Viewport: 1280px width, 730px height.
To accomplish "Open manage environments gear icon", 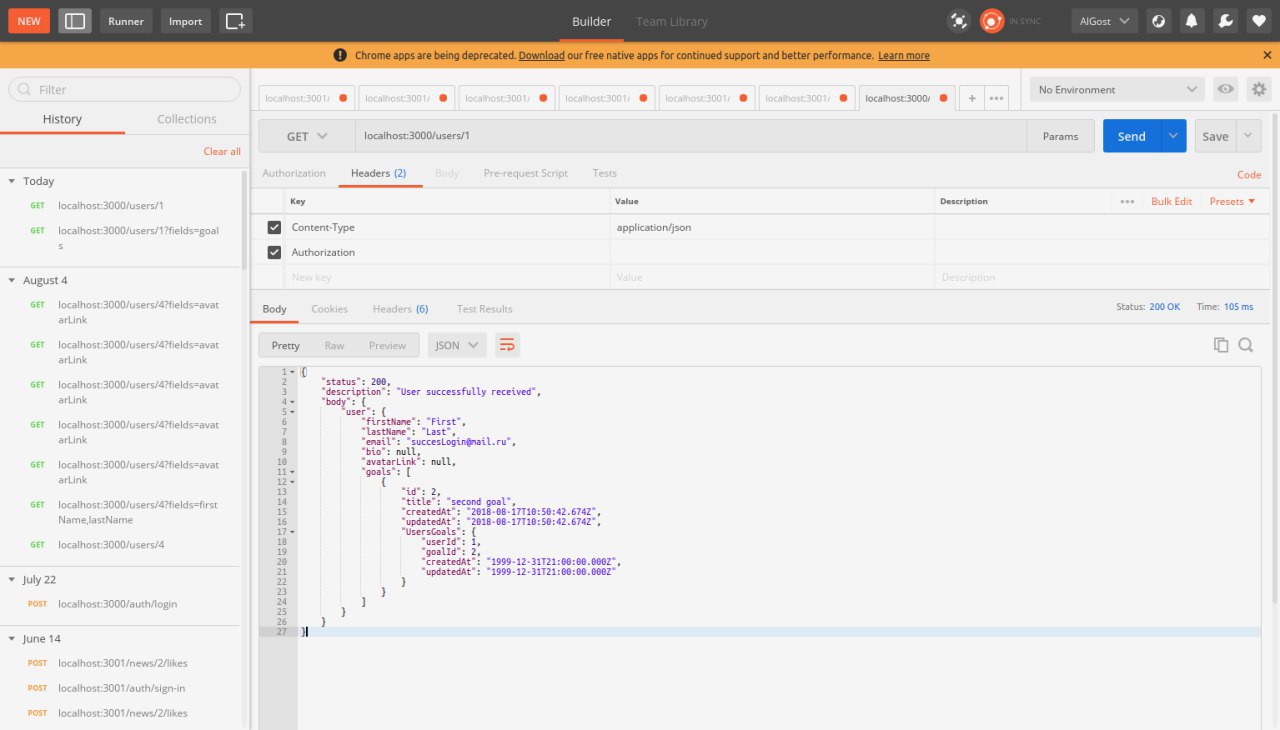I will 1259,90.
